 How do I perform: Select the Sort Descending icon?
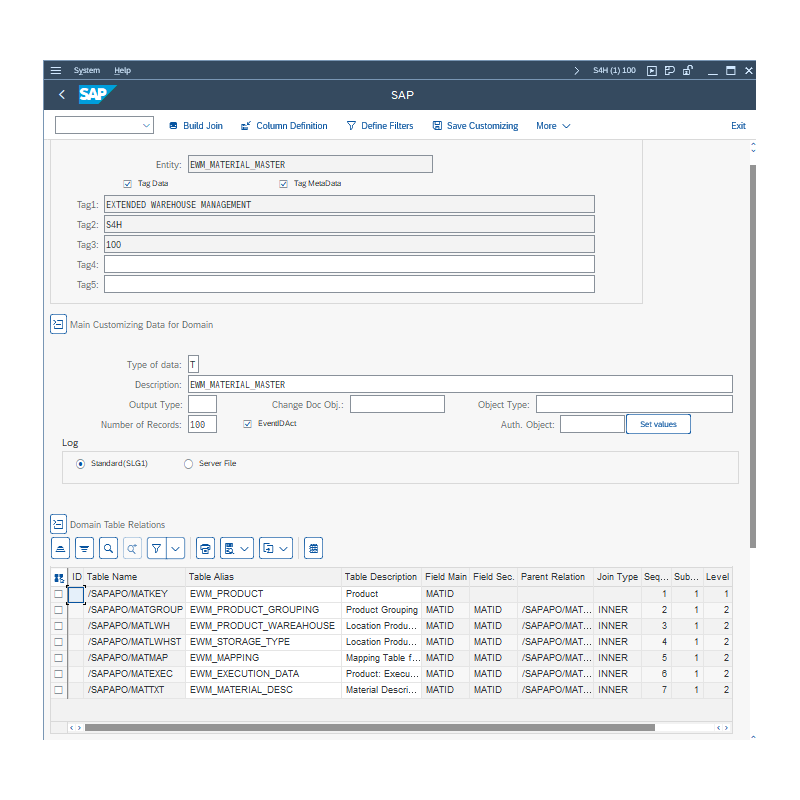[84, 548]
